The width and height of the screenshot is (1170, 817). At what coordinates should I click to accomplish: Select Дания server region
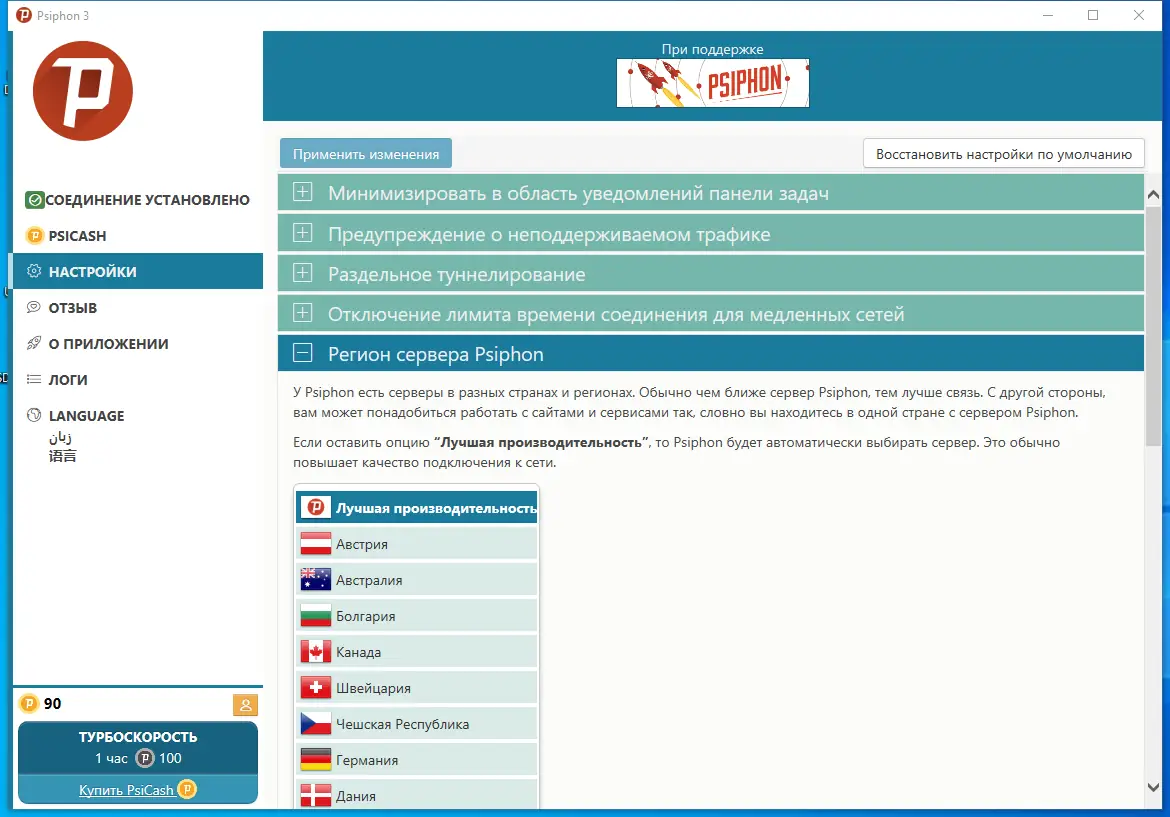point(417,795)
